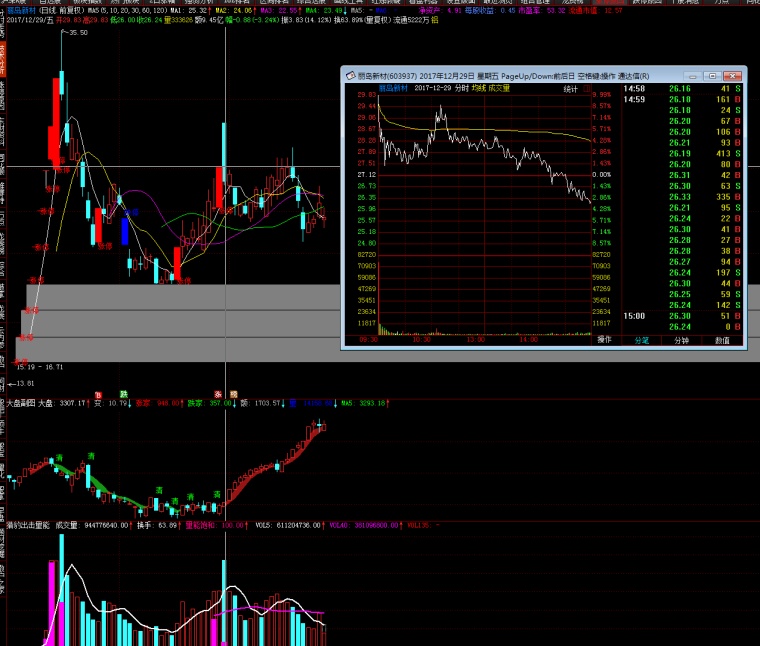Click the 大盘副图 indicator name
The height and width of the screenshot is (646, 760).
[x=19, y=404]
